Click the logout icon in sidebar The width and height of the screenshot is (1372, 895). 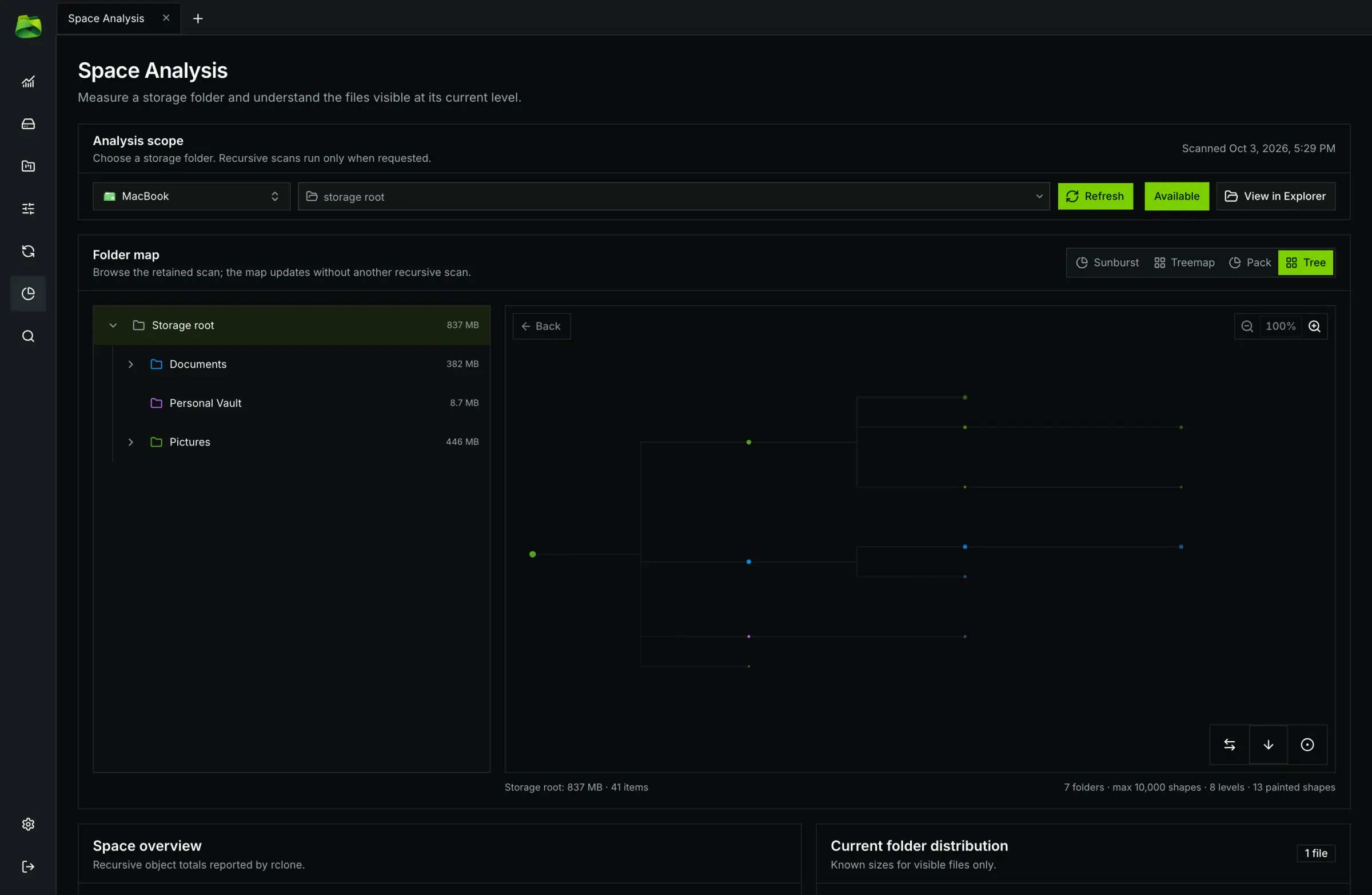coord(27,867)
